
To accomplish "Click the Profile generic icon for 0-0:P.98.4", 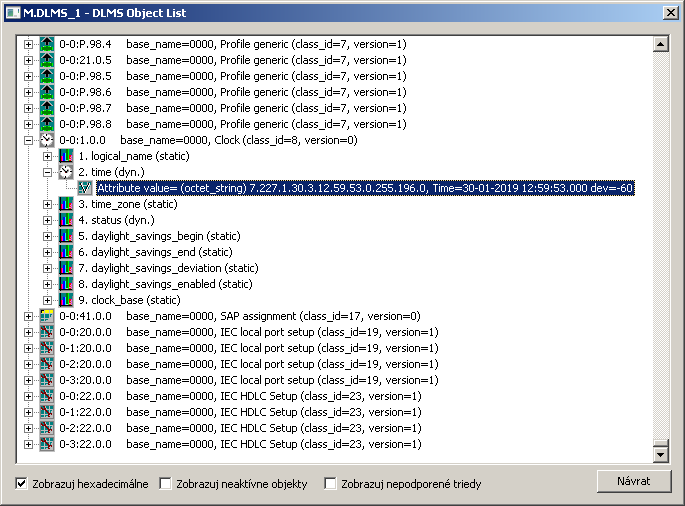I will tap(47, 45).
